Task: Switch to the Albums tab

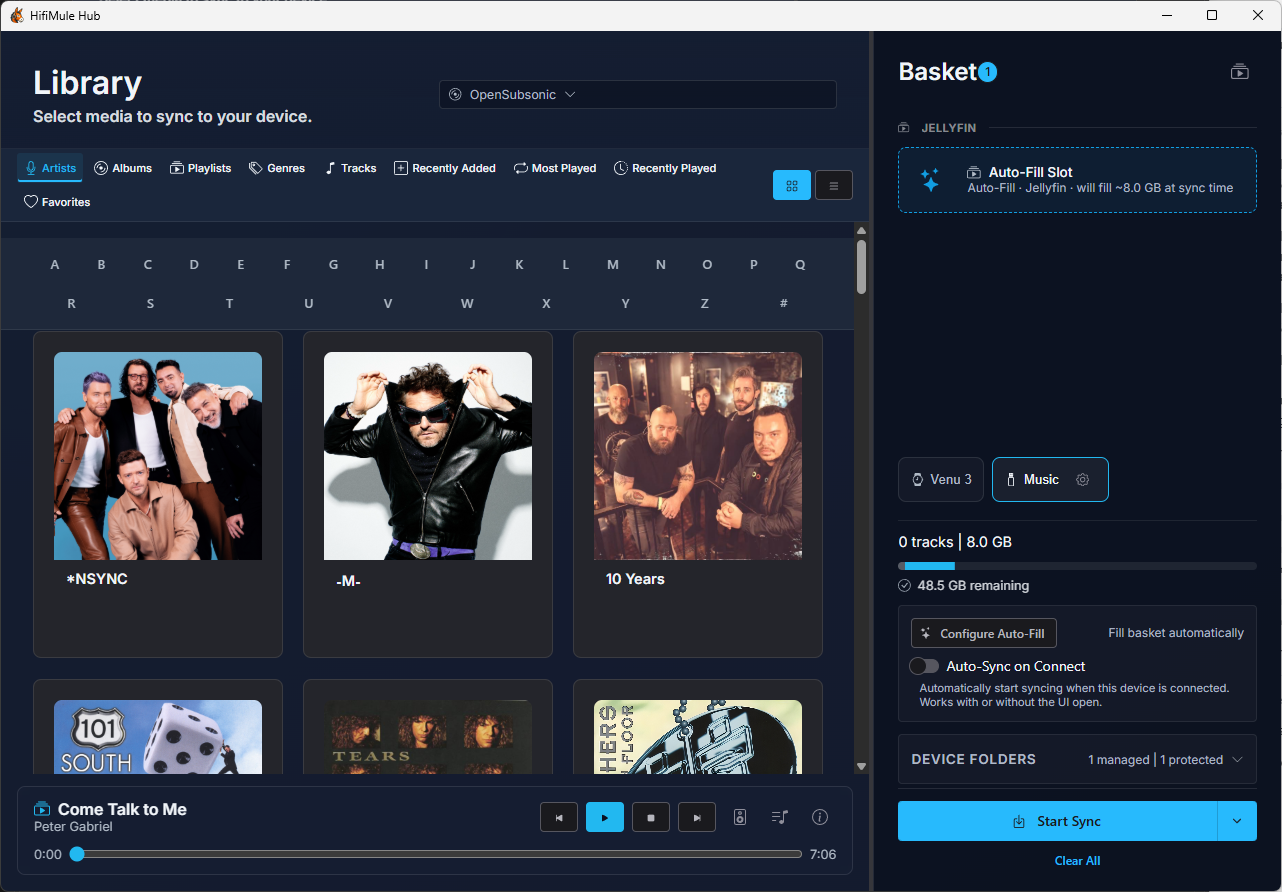Action: pos(123,168)
